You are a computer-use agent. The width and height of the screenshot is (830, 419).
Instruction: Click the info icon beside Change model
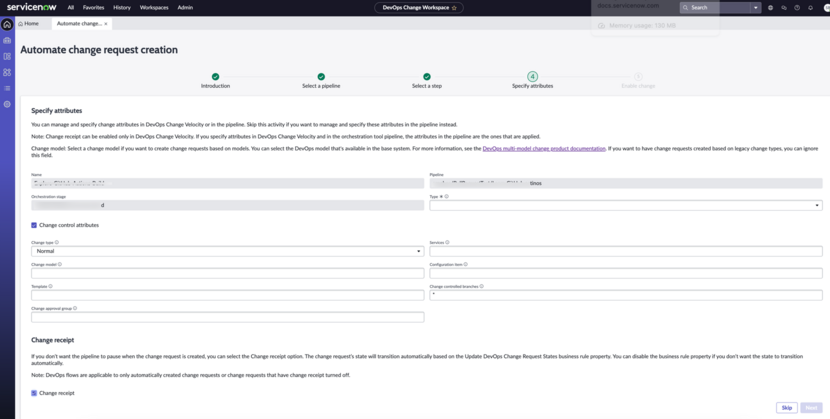tap(60, 264)
